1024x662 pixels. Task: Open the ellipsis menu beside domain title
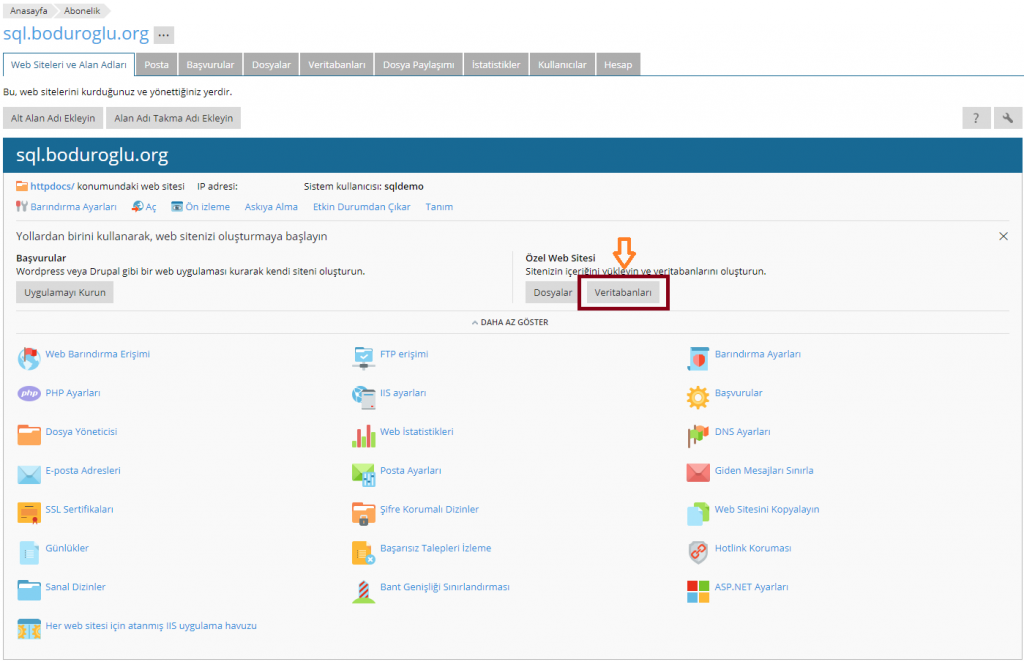coord(164,35)
